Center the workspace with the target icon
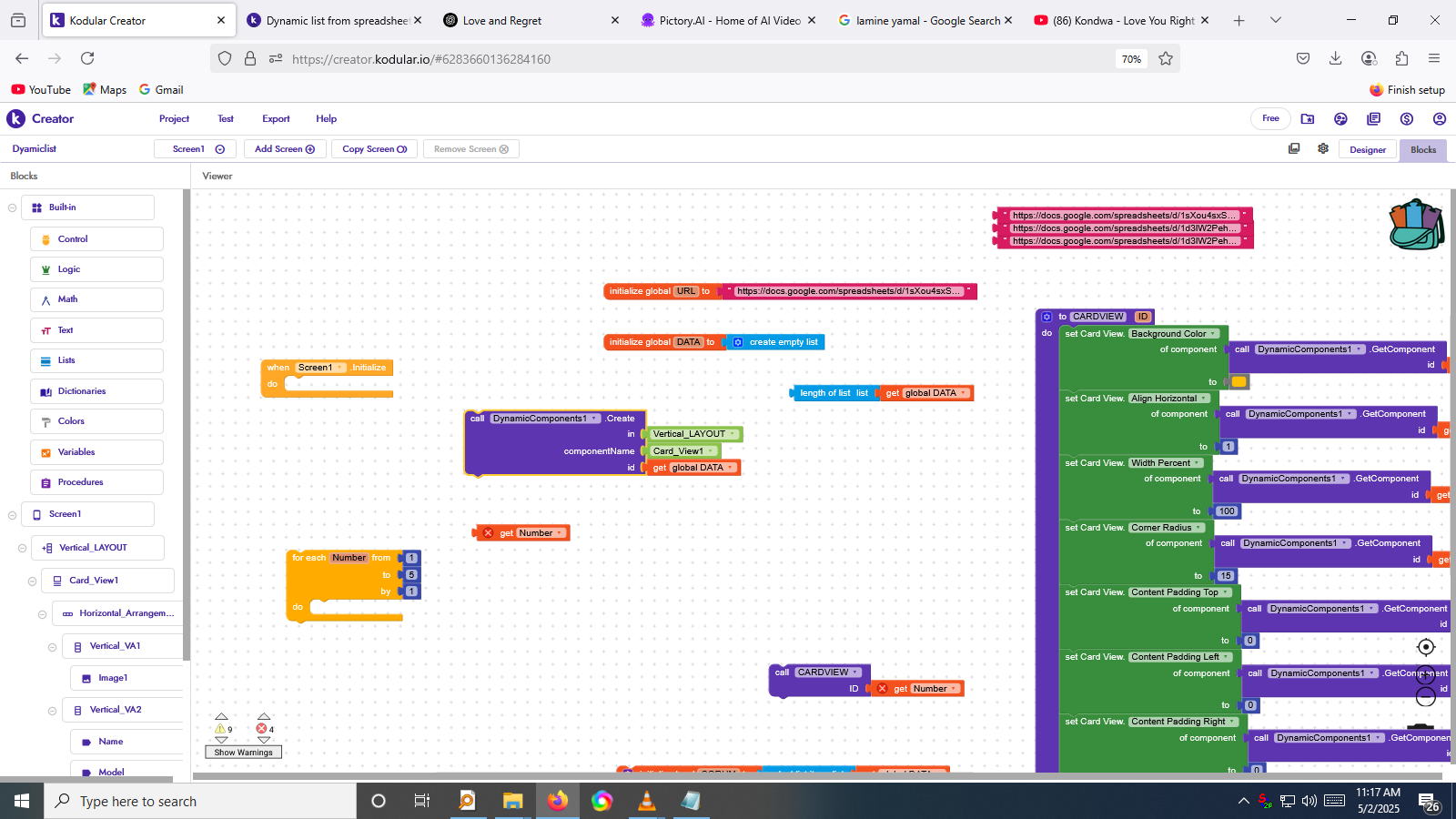The image size is (1456, 819). coord(1426,647)
